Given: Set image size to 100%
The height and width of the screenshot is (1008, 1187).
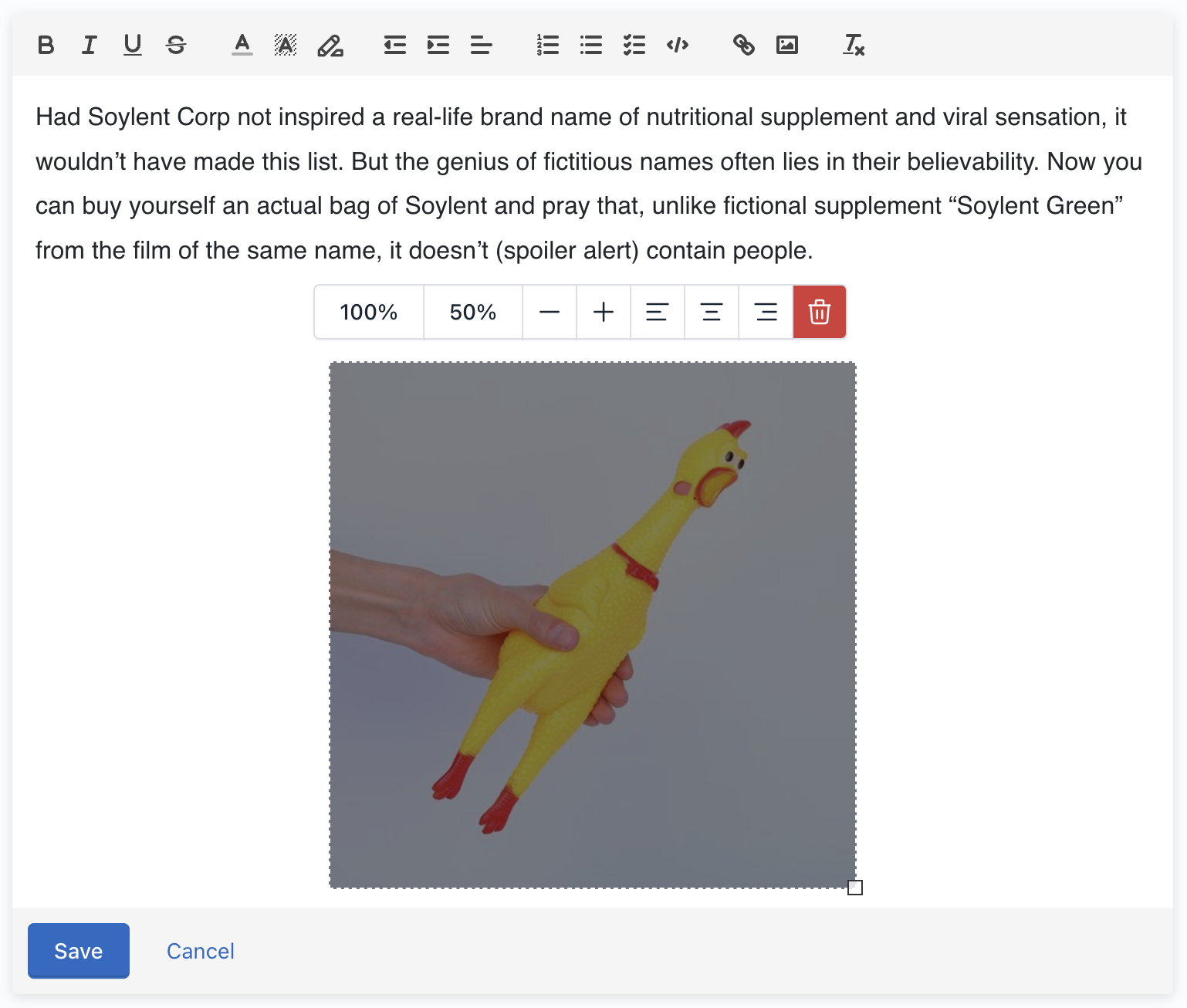Looking at the screenshot, I should tap(369, 312).
